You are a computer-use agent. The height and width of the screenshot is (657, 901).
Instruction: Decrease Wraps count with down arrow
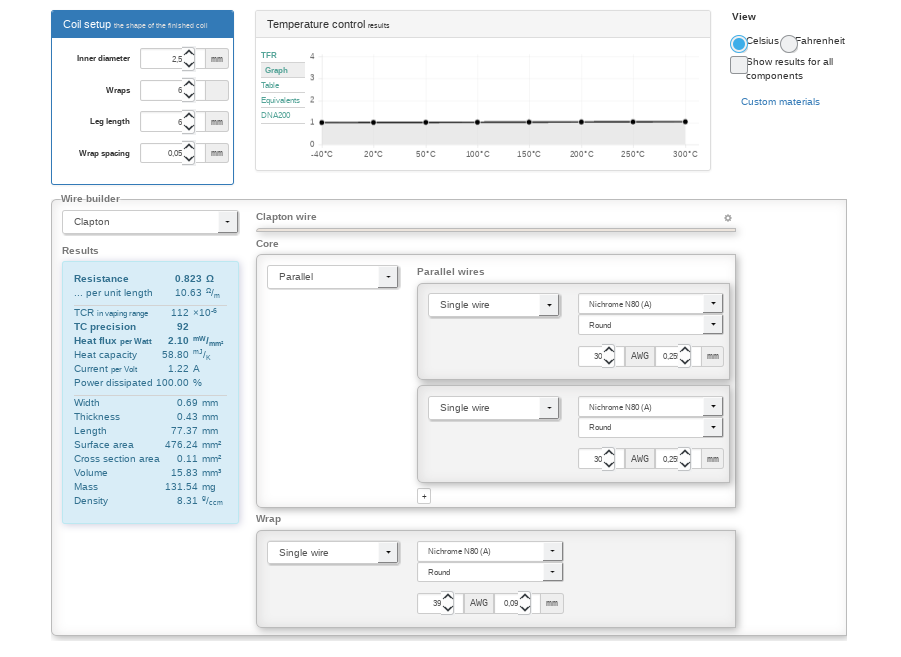pos(189,96)
